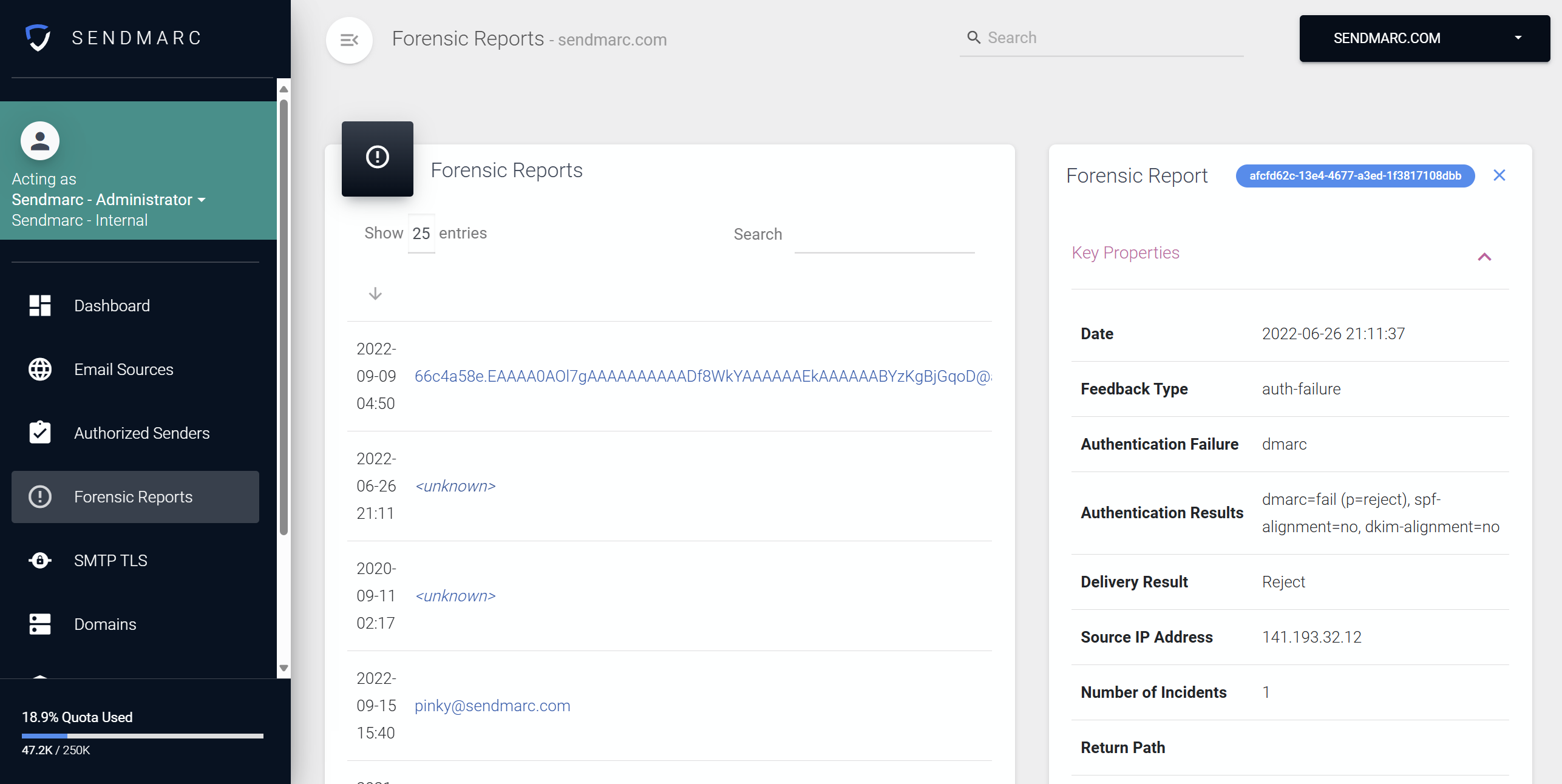1562x784 pixels.
Task: Click the Dashboard grid icon
Action: (40, 305)
